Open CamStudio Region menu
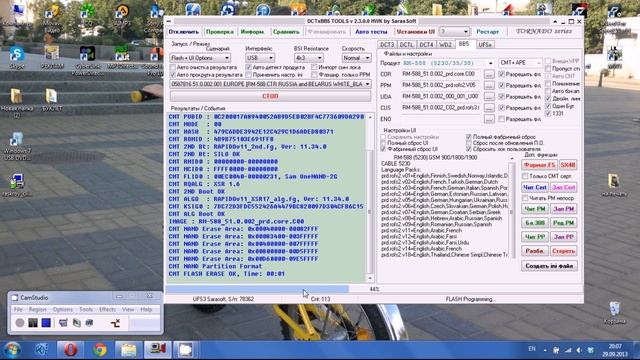 click(x=37, y=310)
